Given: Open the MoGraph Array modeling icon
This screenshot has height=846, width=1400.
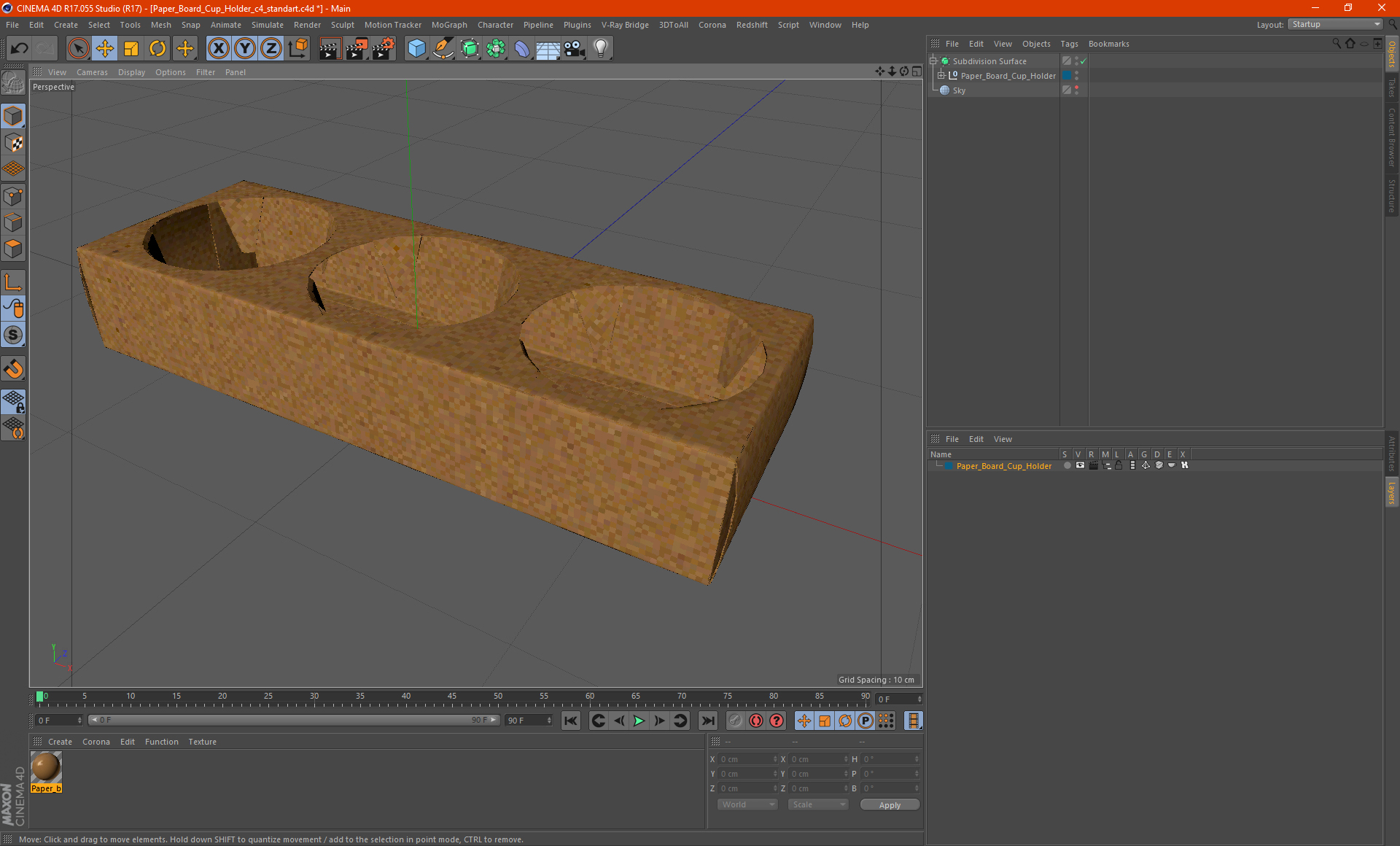Looking at the screenshot, I should (496, 49).
